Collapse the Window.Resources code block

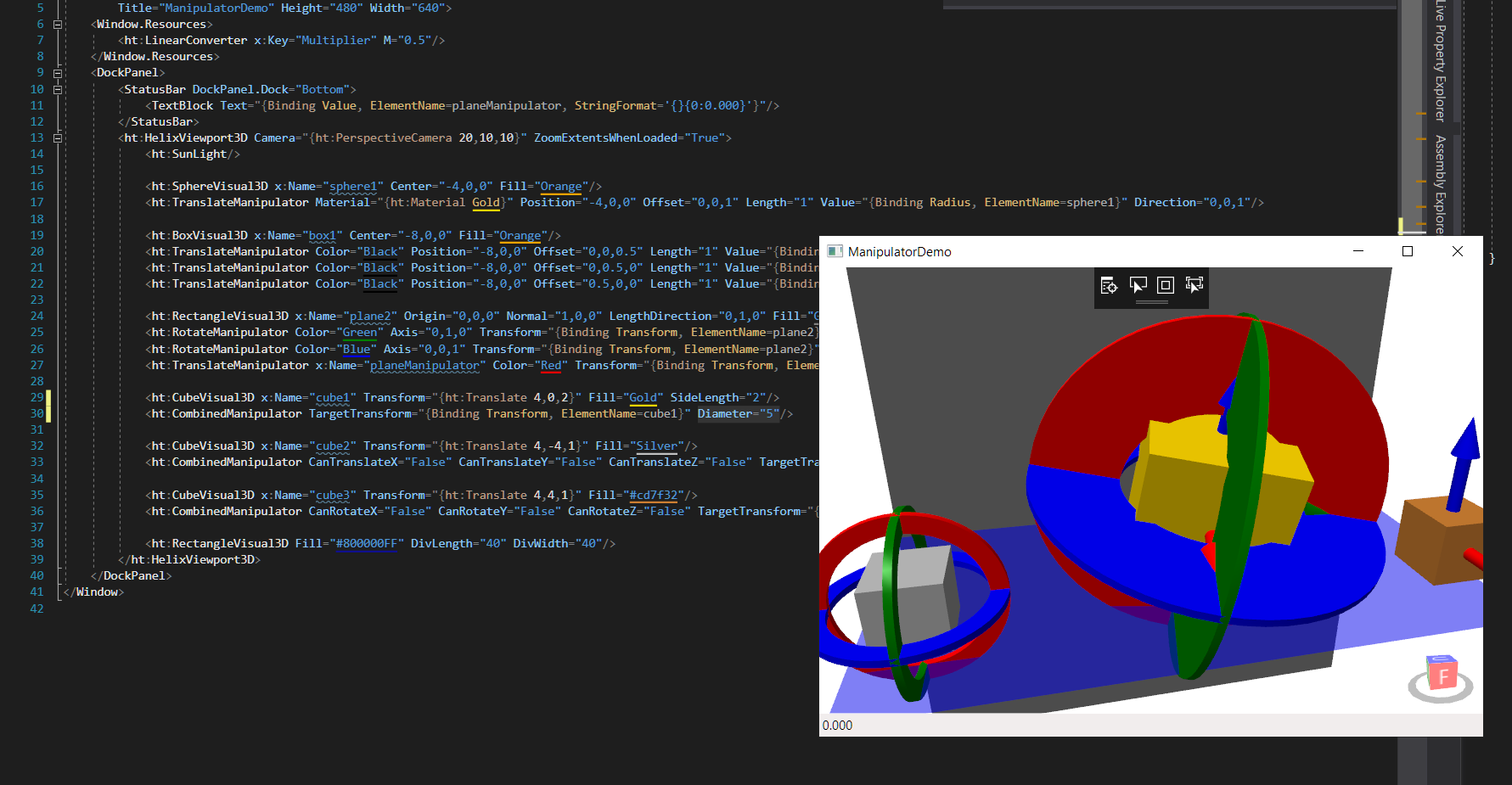(58, 25)
